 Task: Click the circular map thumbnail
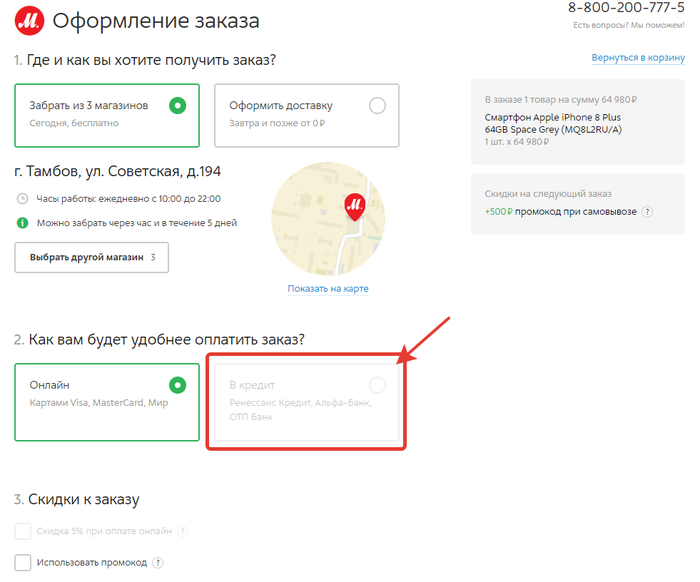pos(328,219)
